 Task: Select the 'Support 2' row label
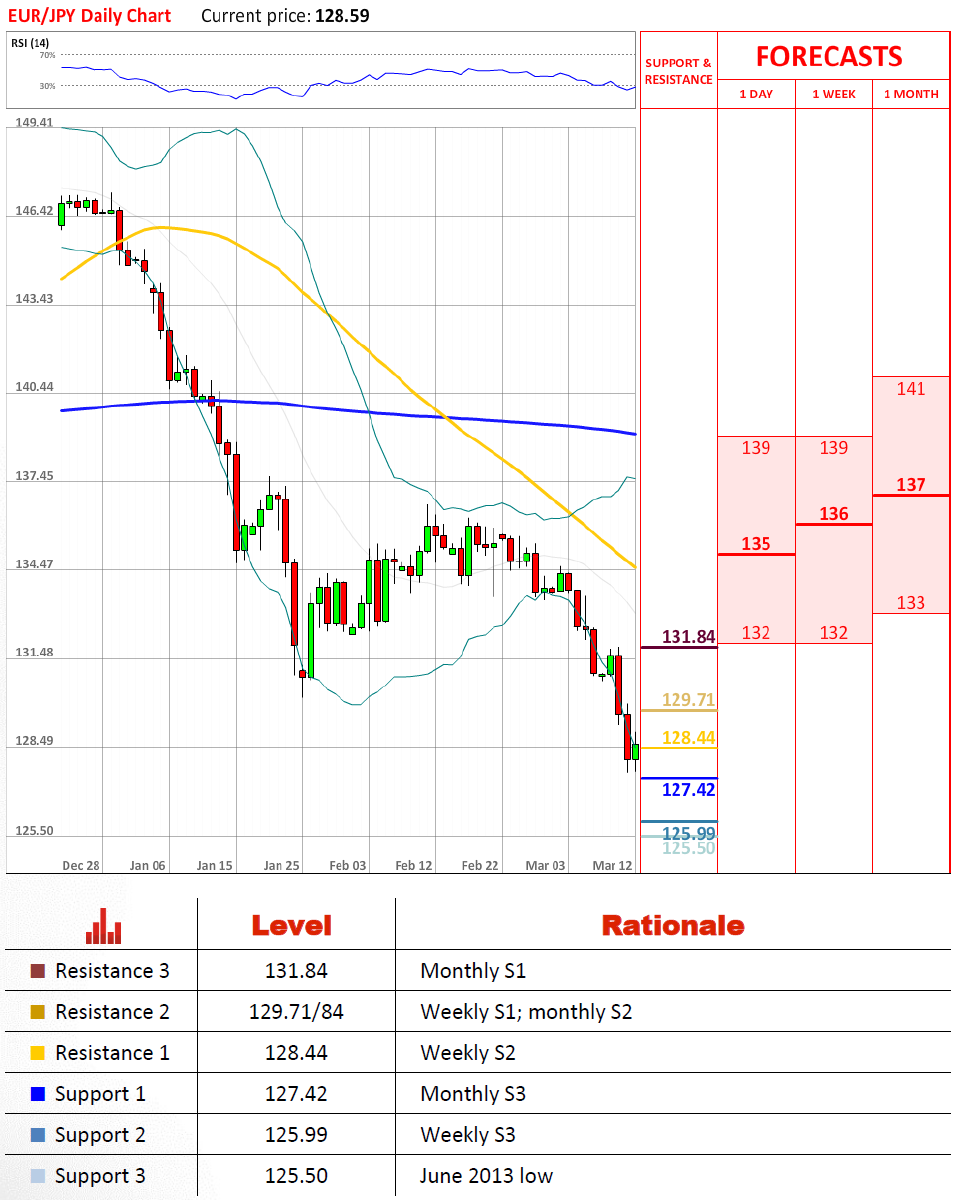100,1135
